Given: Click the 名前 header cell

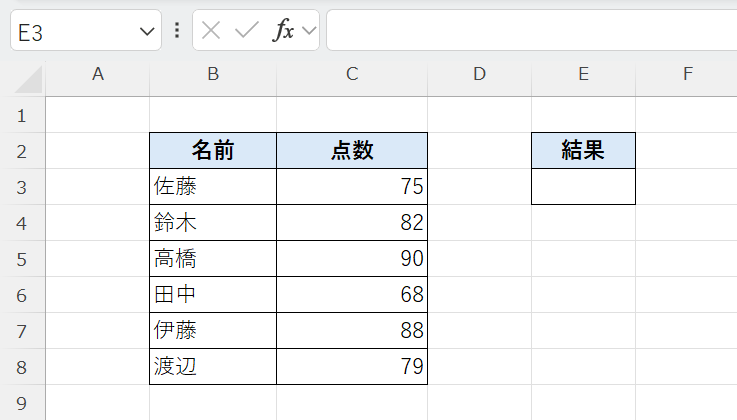Looking at the screenshot, I should pos(213,151).
